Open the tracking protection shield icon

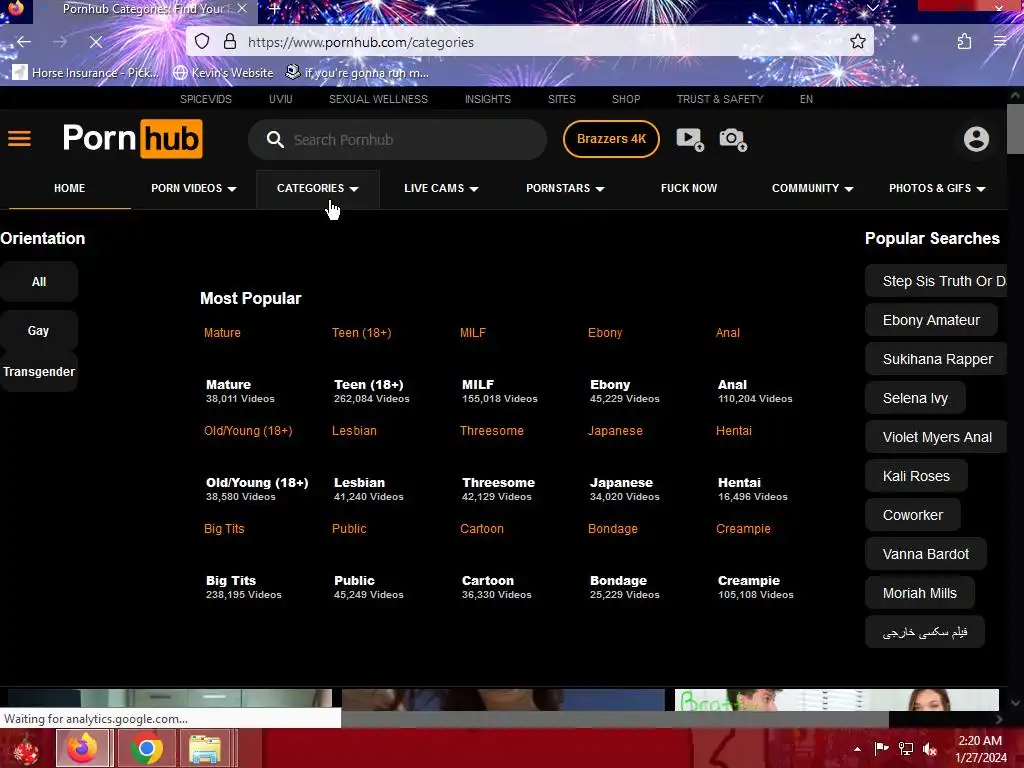202,42
